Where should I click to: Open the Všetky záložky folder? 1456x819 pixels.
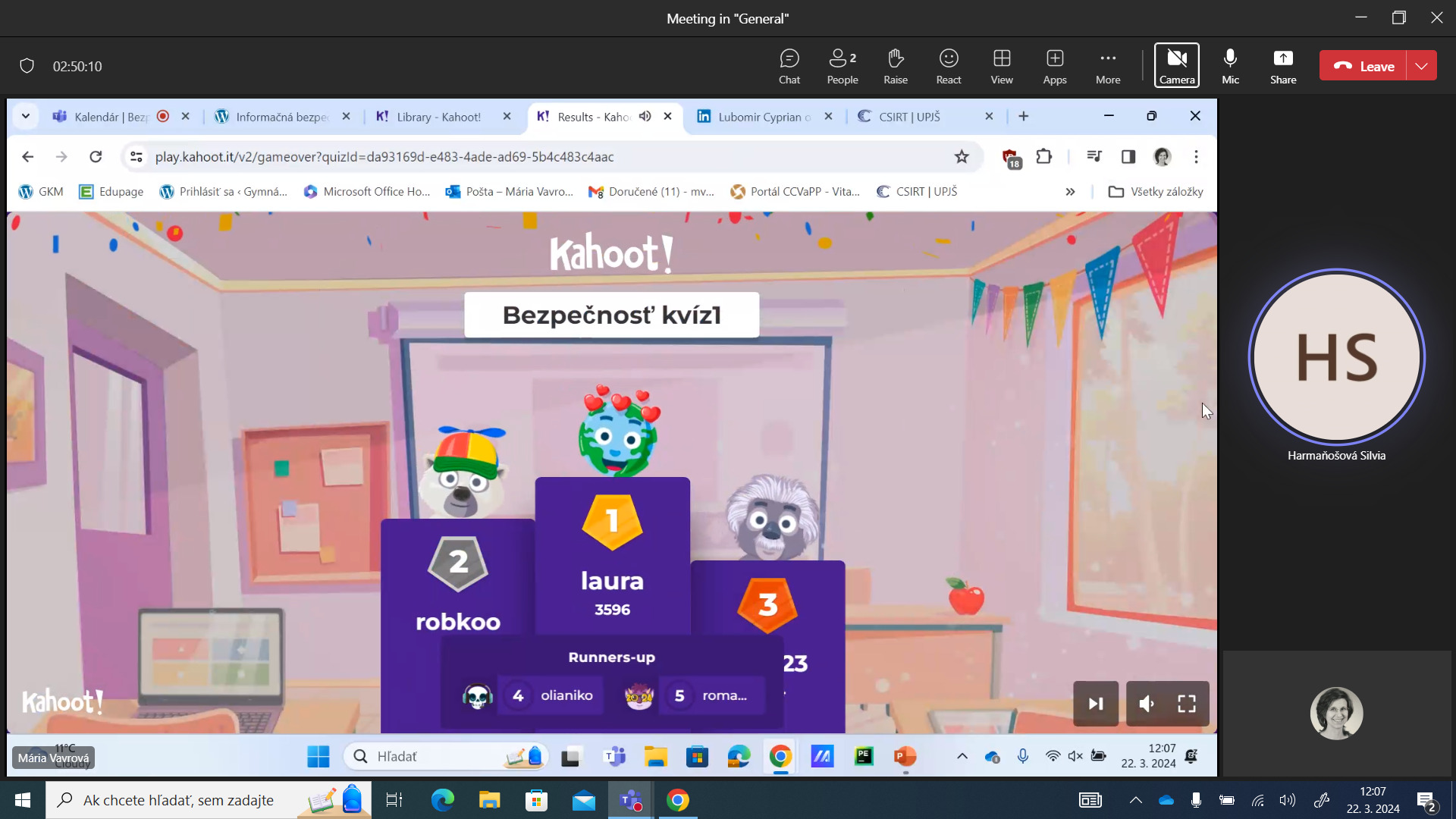(x=1156, y=192)
